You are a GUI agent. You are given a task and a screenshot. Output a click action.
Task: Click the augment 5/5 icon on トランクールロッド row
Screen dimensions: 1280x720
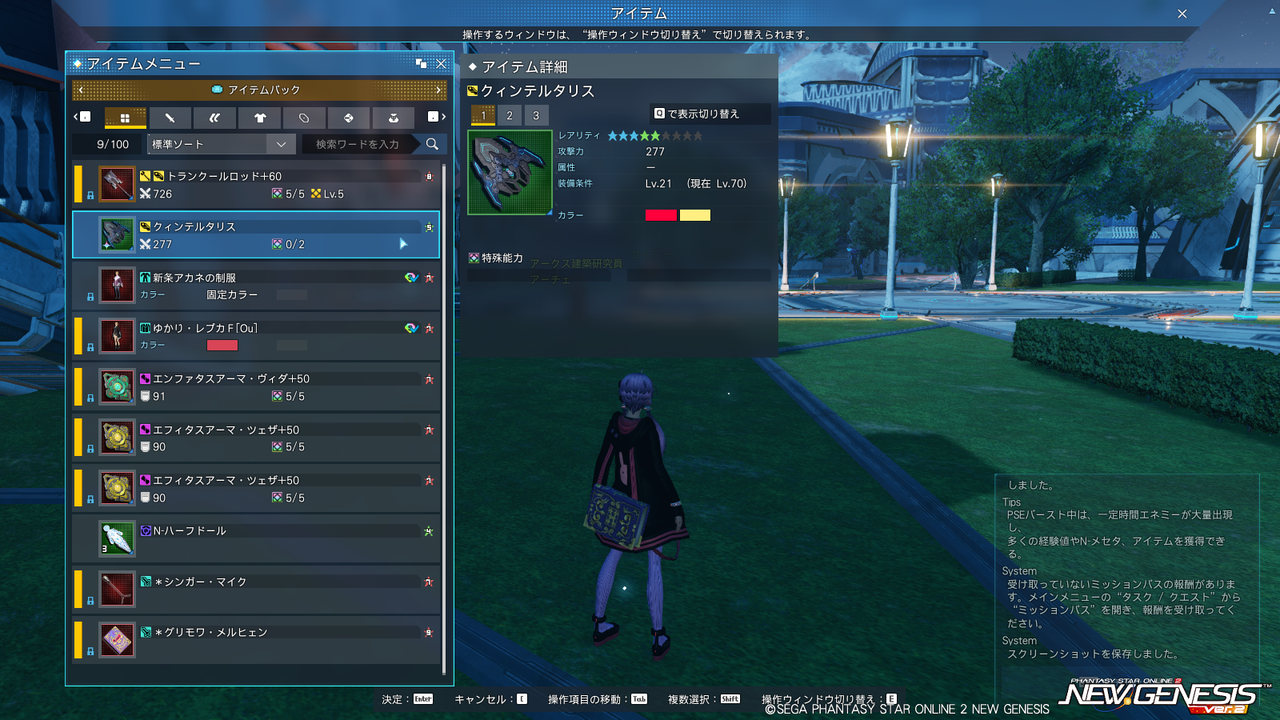277,193
